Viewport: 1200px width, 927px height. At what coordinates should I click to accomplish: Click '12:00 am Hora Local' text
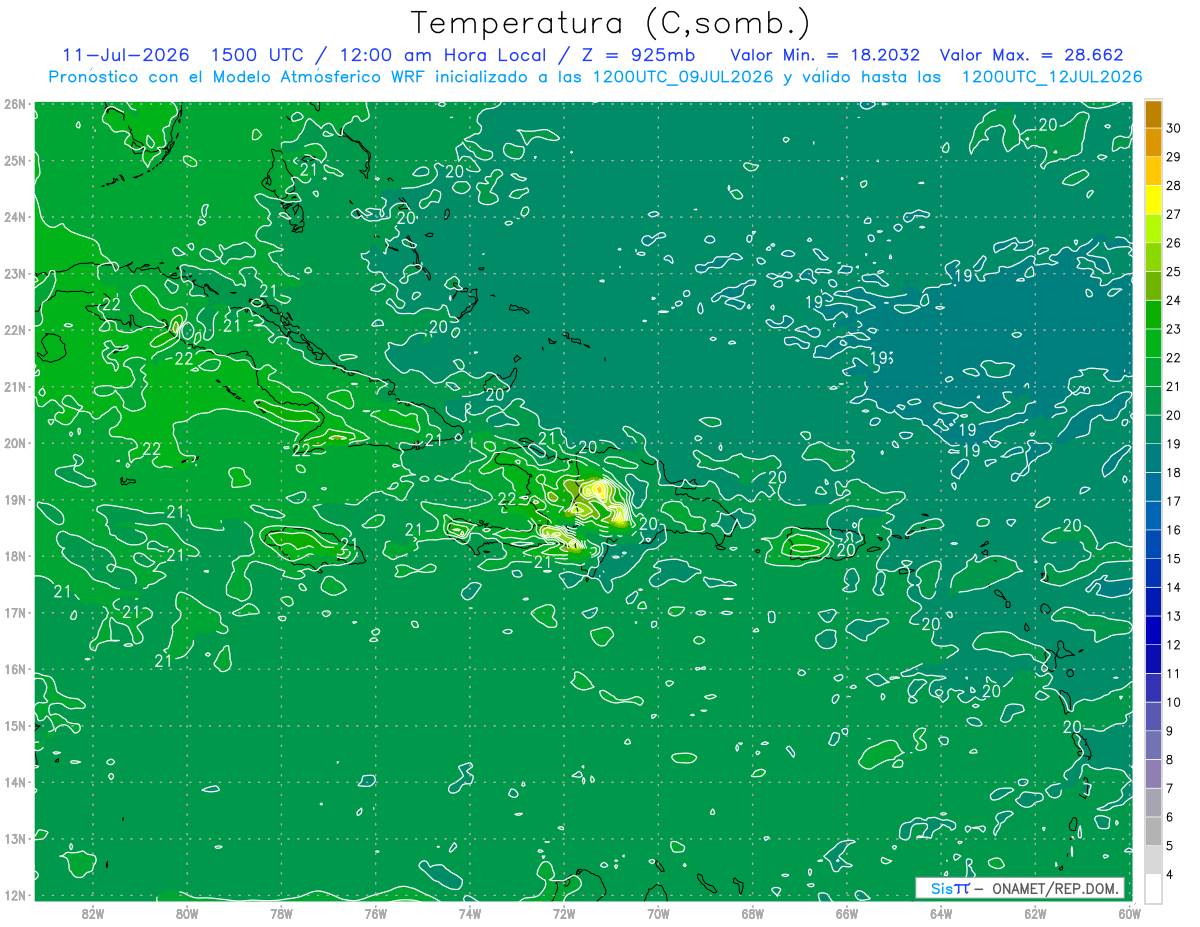coord(444,55)
